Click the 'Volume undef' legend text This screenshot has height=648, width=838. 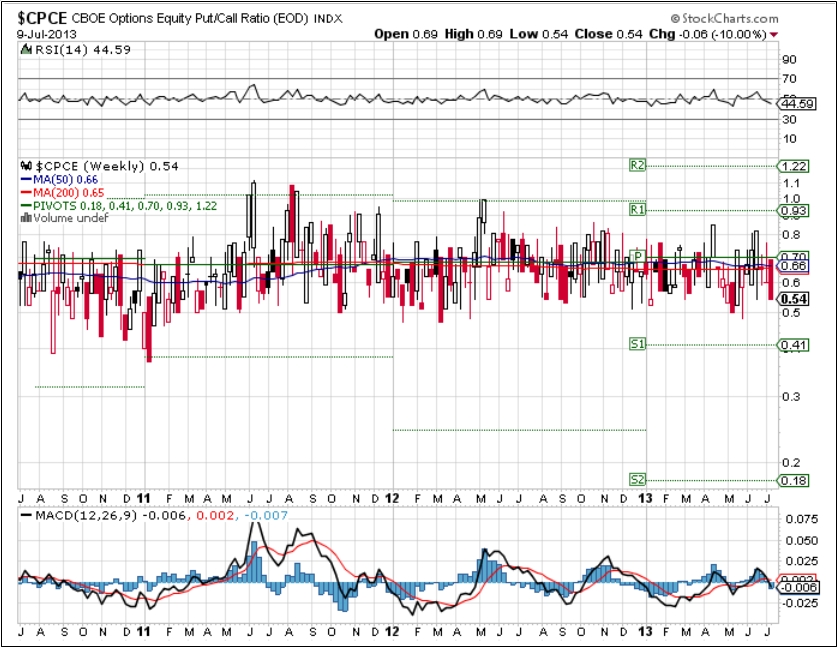pos(71,218)
